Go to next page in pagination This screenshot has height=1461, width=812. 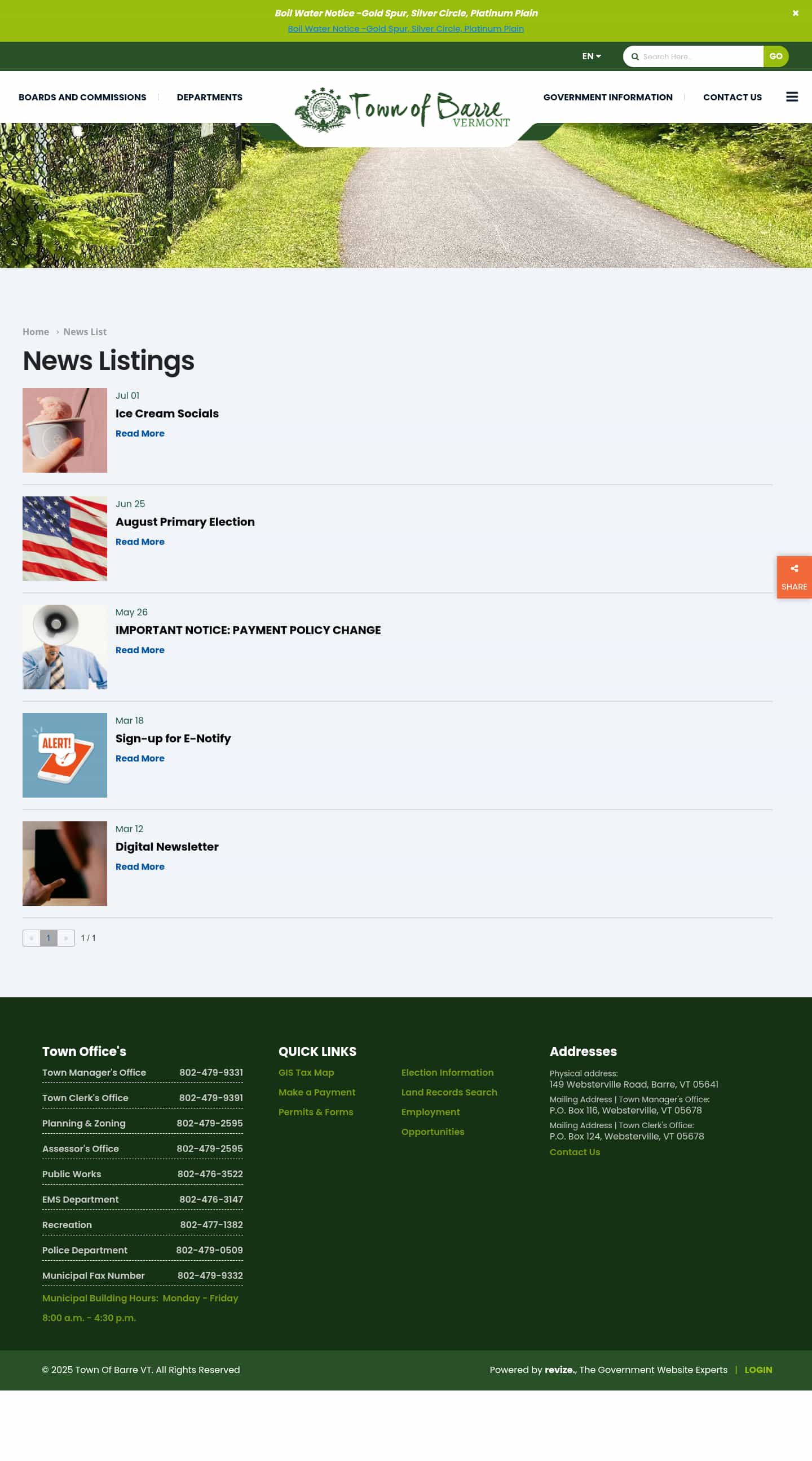(66, 938)
